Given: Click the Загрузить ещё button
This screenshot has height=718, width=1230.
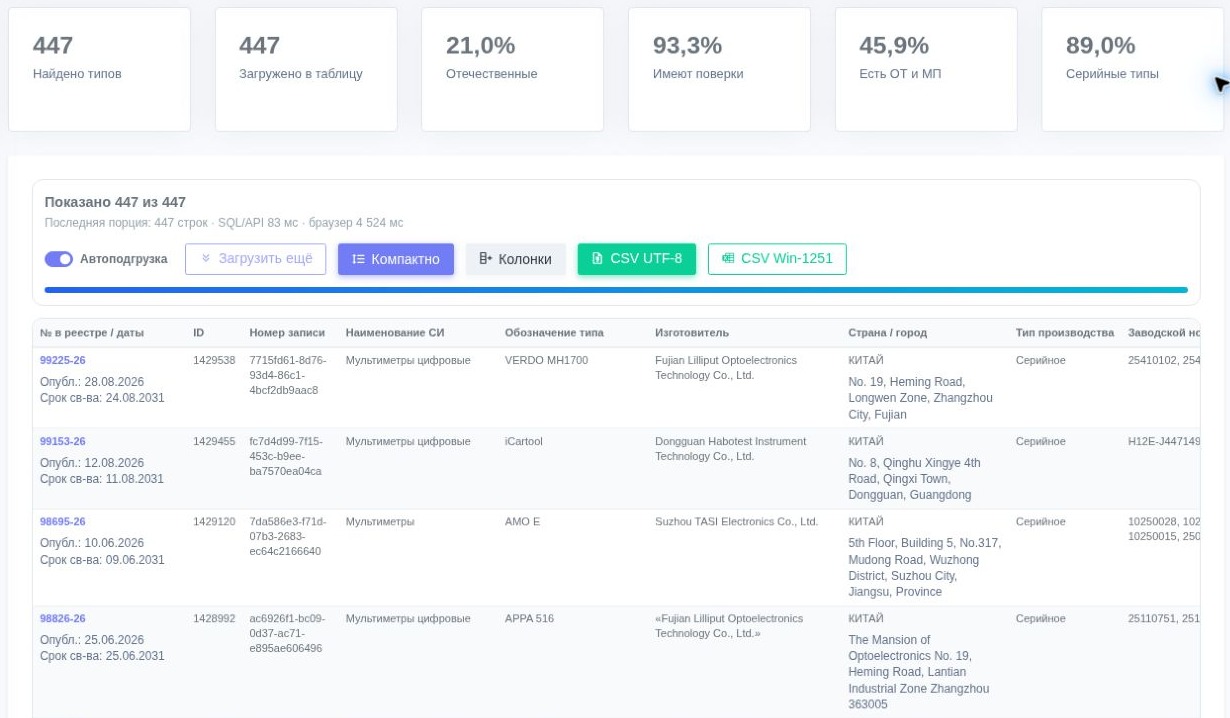Looking at the screenshot, I should point(255,259).
